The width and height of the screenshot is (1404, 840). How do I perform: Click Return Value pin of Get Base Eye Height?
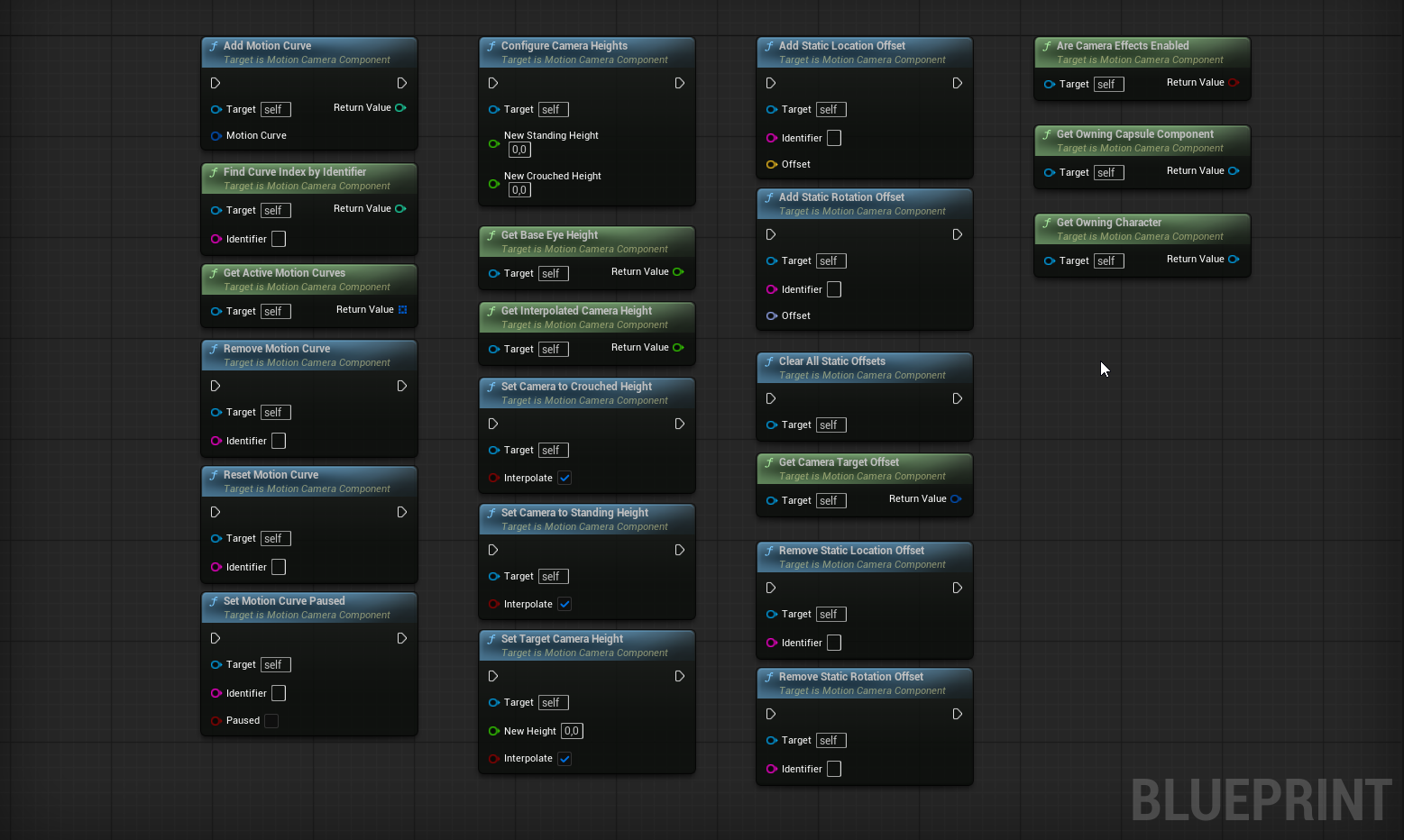(x=678, y=271)
